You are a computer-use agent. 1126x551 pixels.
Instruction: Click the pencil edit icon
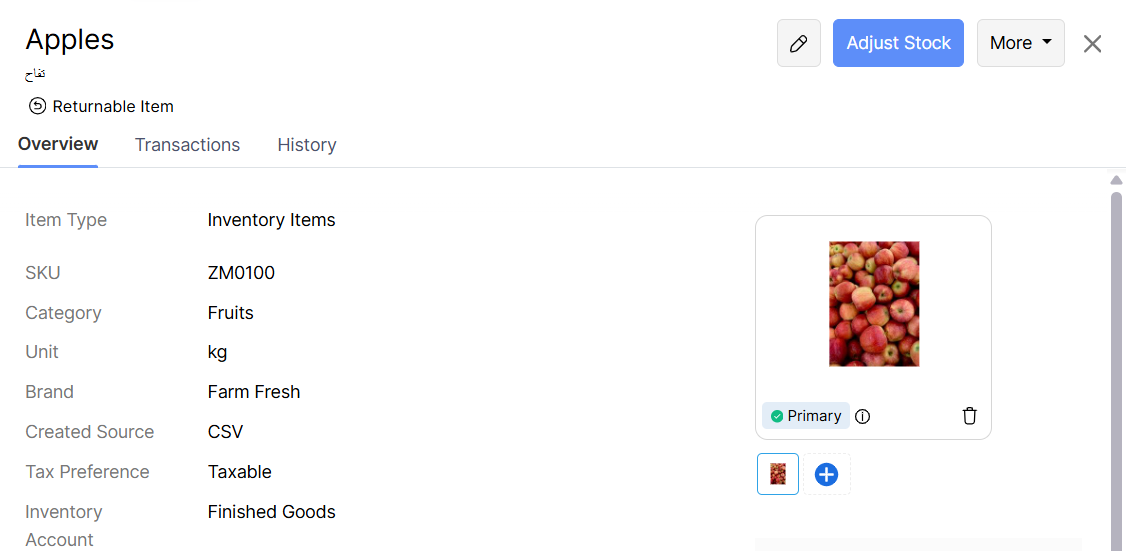[798, 43]
